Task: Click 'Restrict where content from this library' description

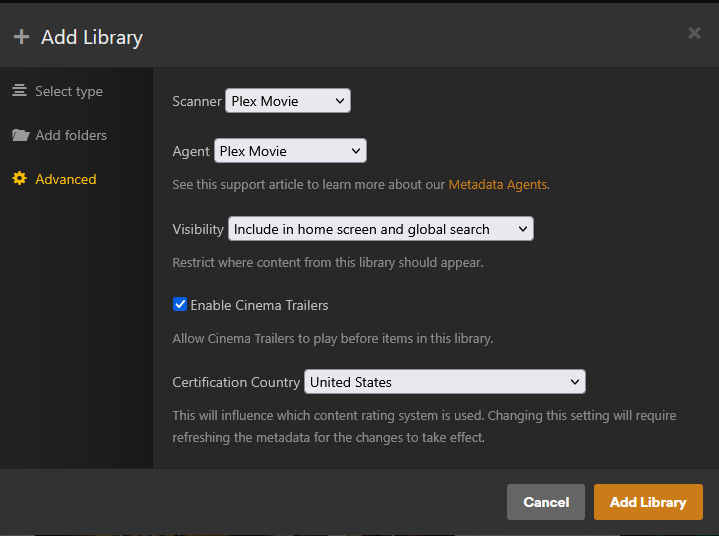Action: click(328, 263)
